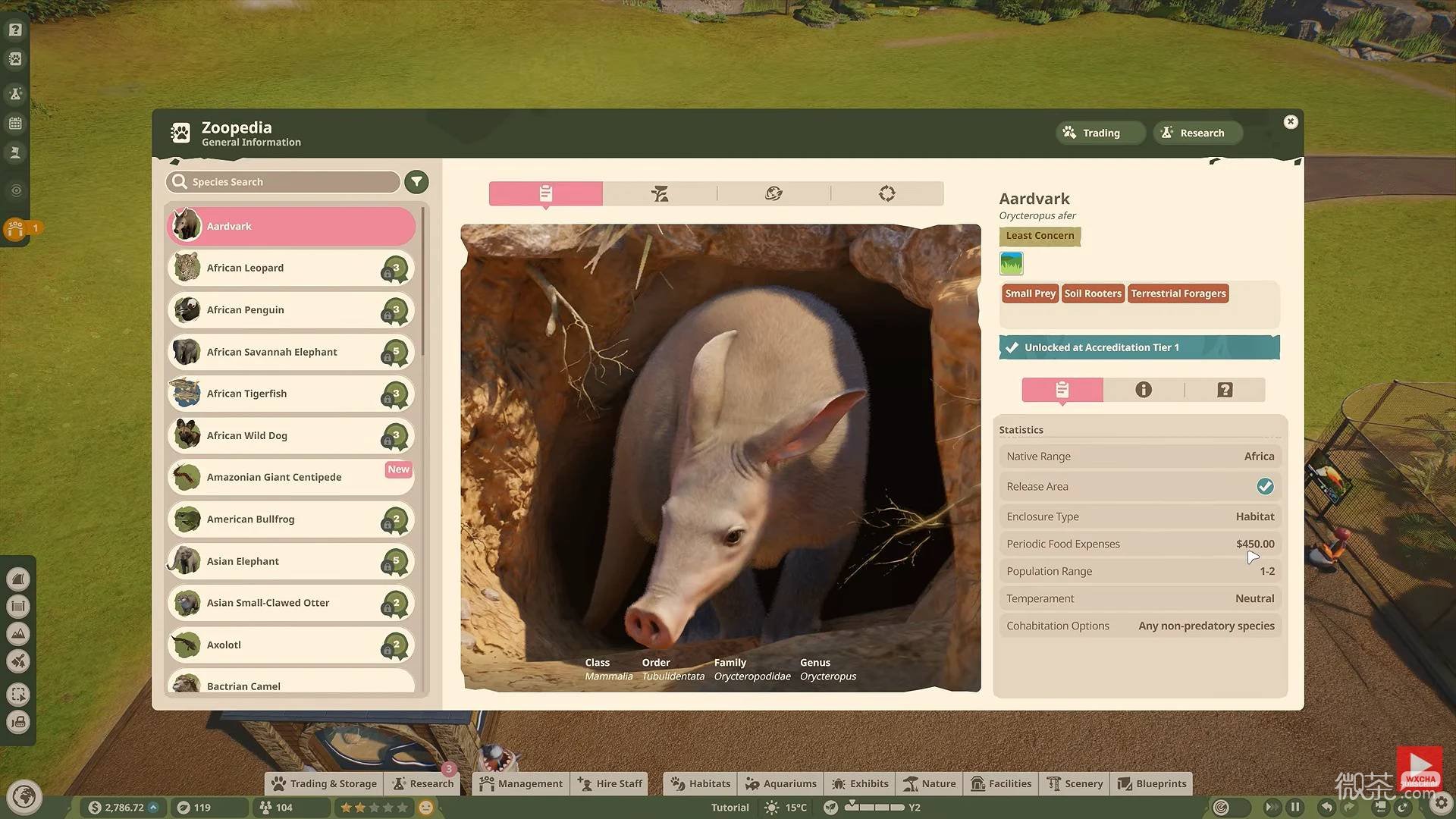
Task: Open the help question mark sidebar icon
Action: (15, 30)
